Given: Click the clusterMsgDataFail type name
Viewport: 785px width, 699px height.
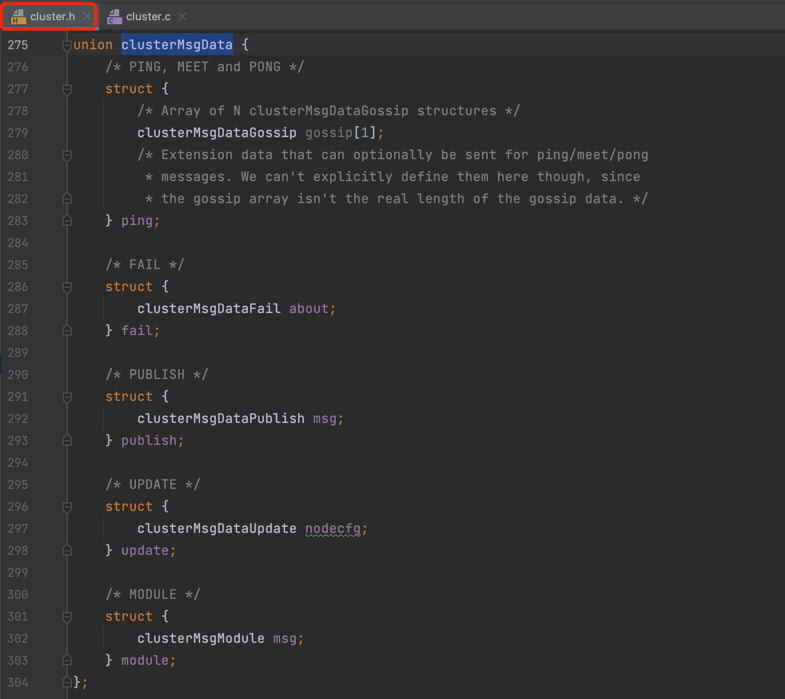Looking at the screenshot, I should coord(209,308).
